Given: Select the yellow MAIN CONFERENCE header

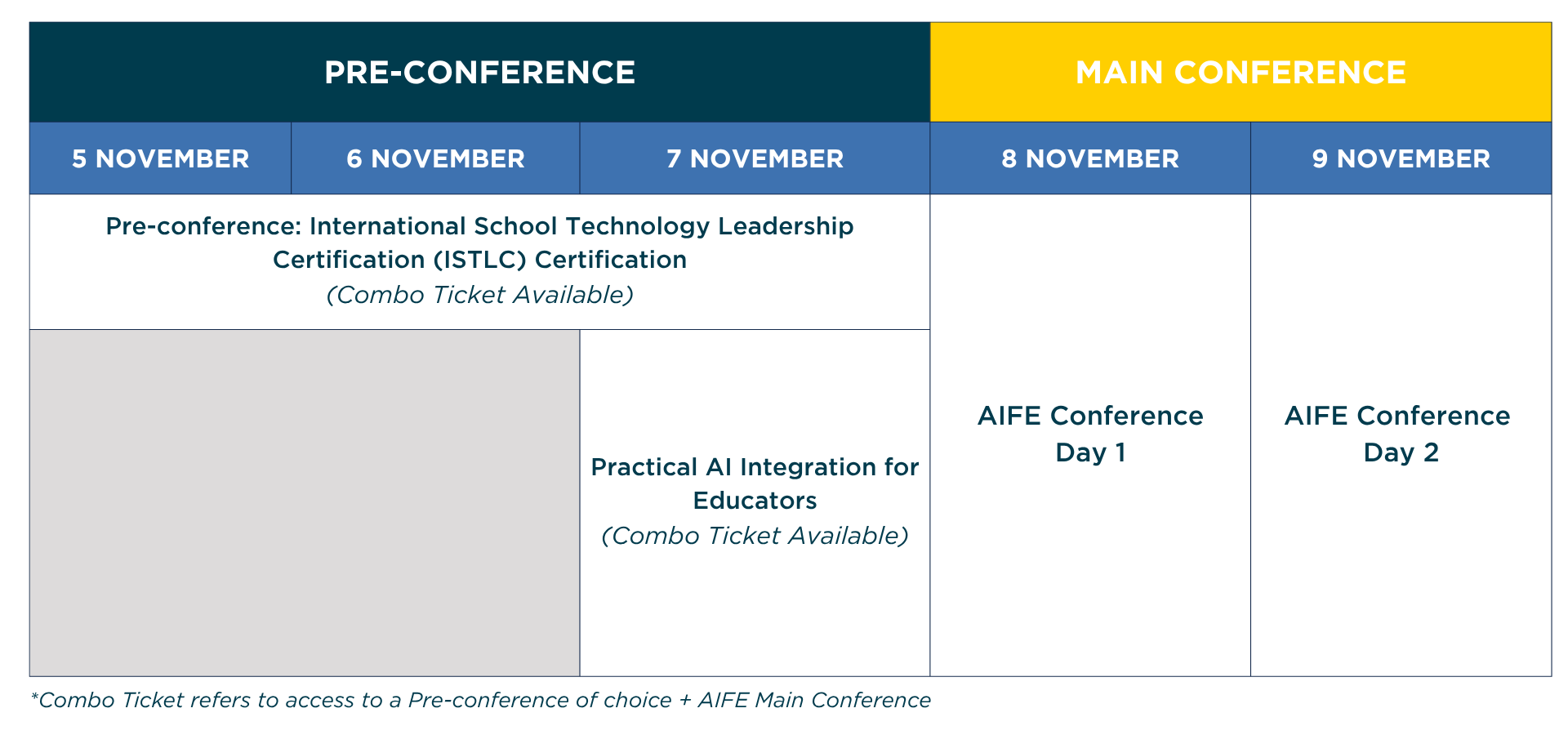Looking at the screenshot, I should [1240, 73].
